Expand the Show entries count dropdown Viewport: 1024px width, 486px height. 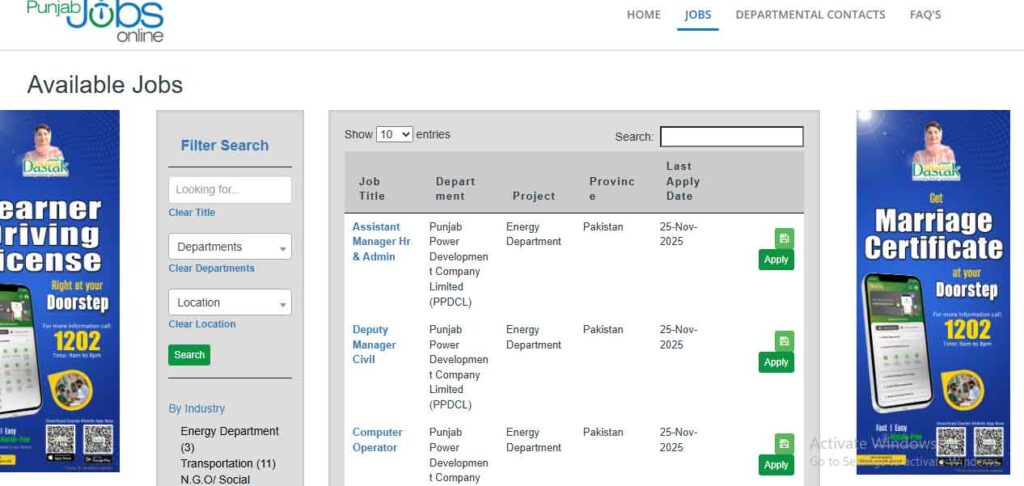pos(394,134)
